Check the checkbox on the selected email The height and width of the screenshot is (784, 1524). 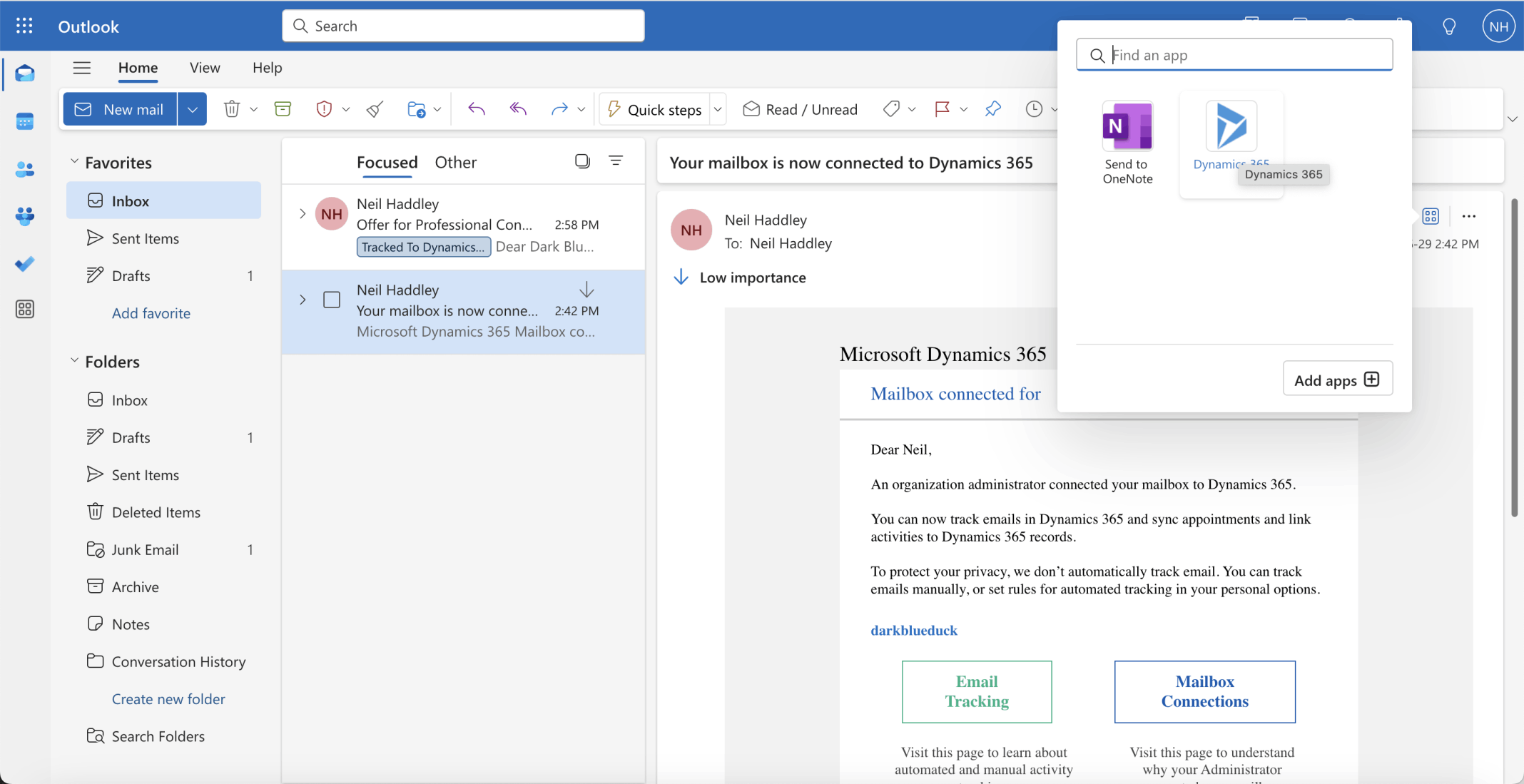pos(331,300)
